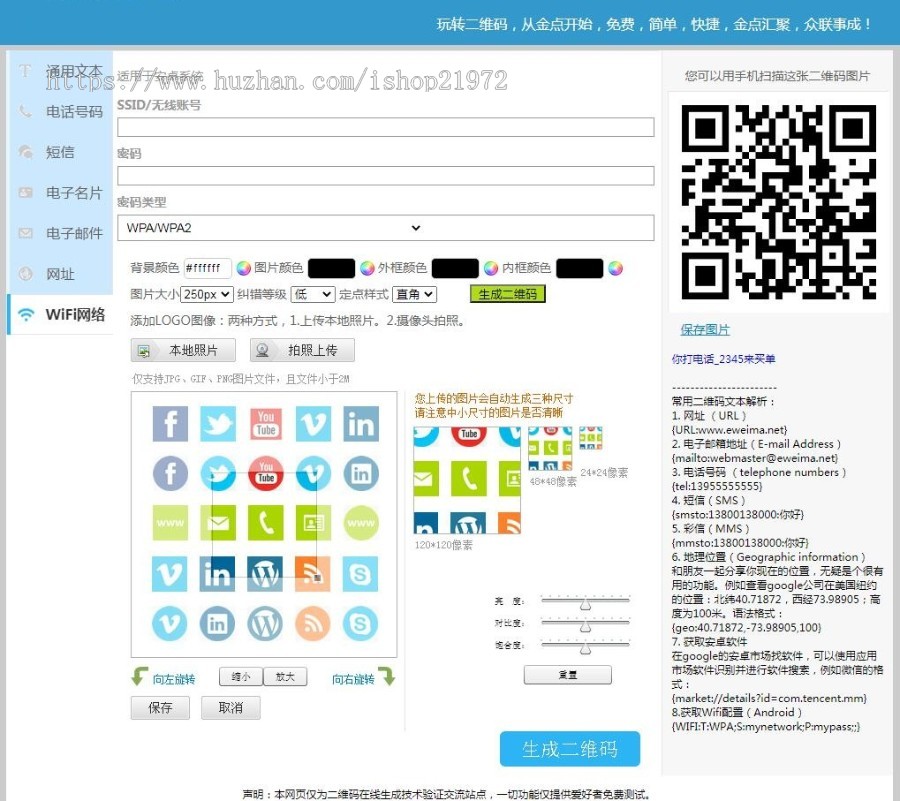The height and width of the screenshot is (801, 900).
Task: Click the 亮度 brightness slider
Action: point(585,601)
